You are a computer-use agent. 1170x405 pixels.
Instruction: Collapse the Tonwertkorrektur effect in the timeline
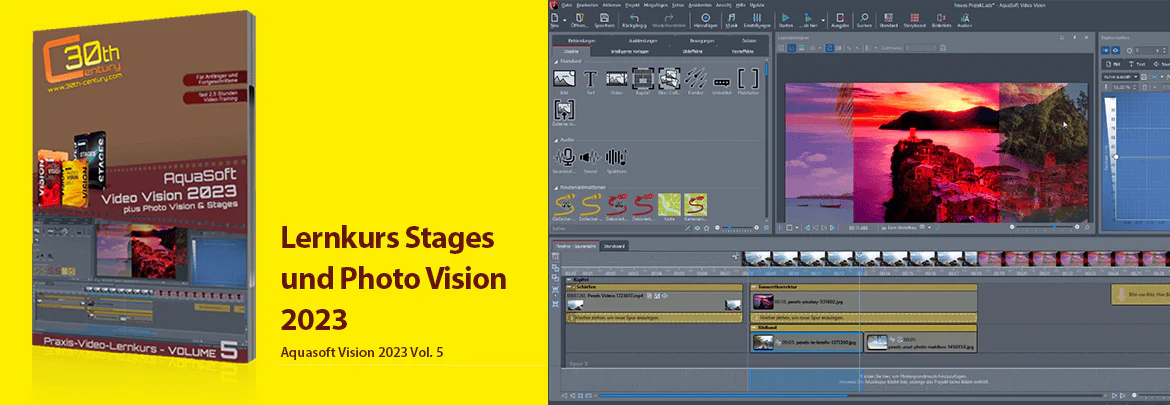point(753,286)
